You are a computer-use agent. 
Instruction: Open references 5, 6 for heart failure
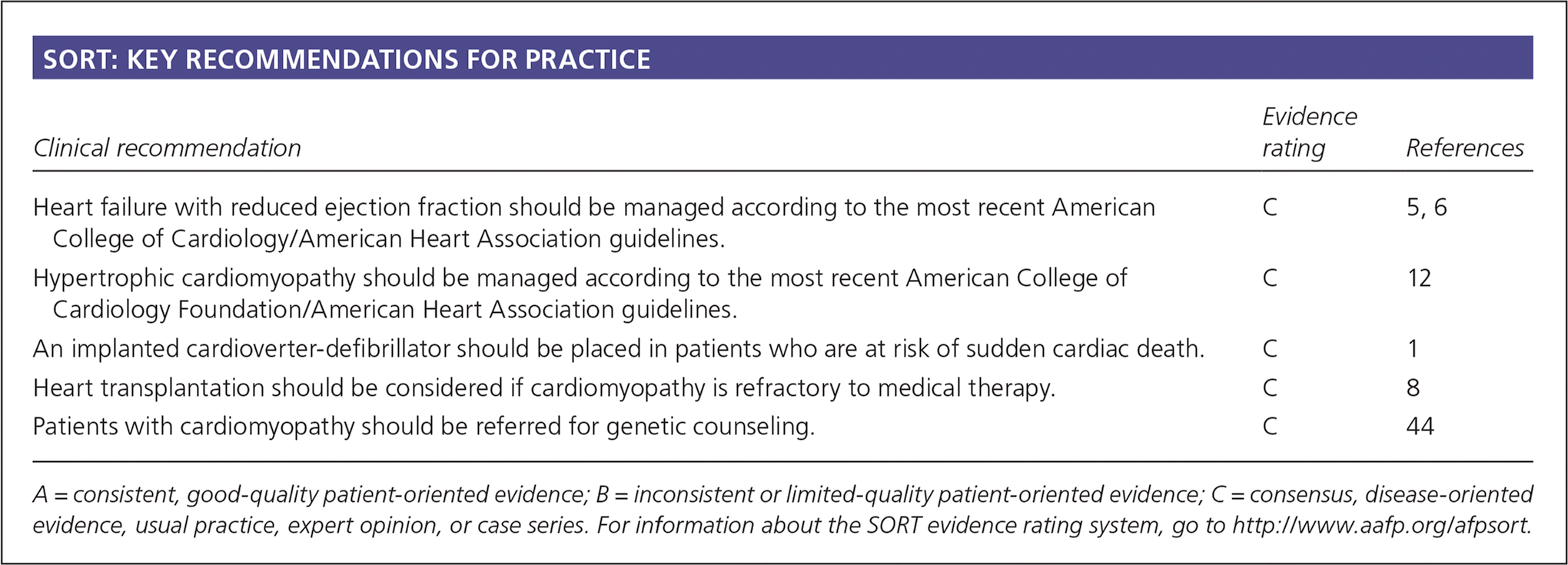point(1426,208)
